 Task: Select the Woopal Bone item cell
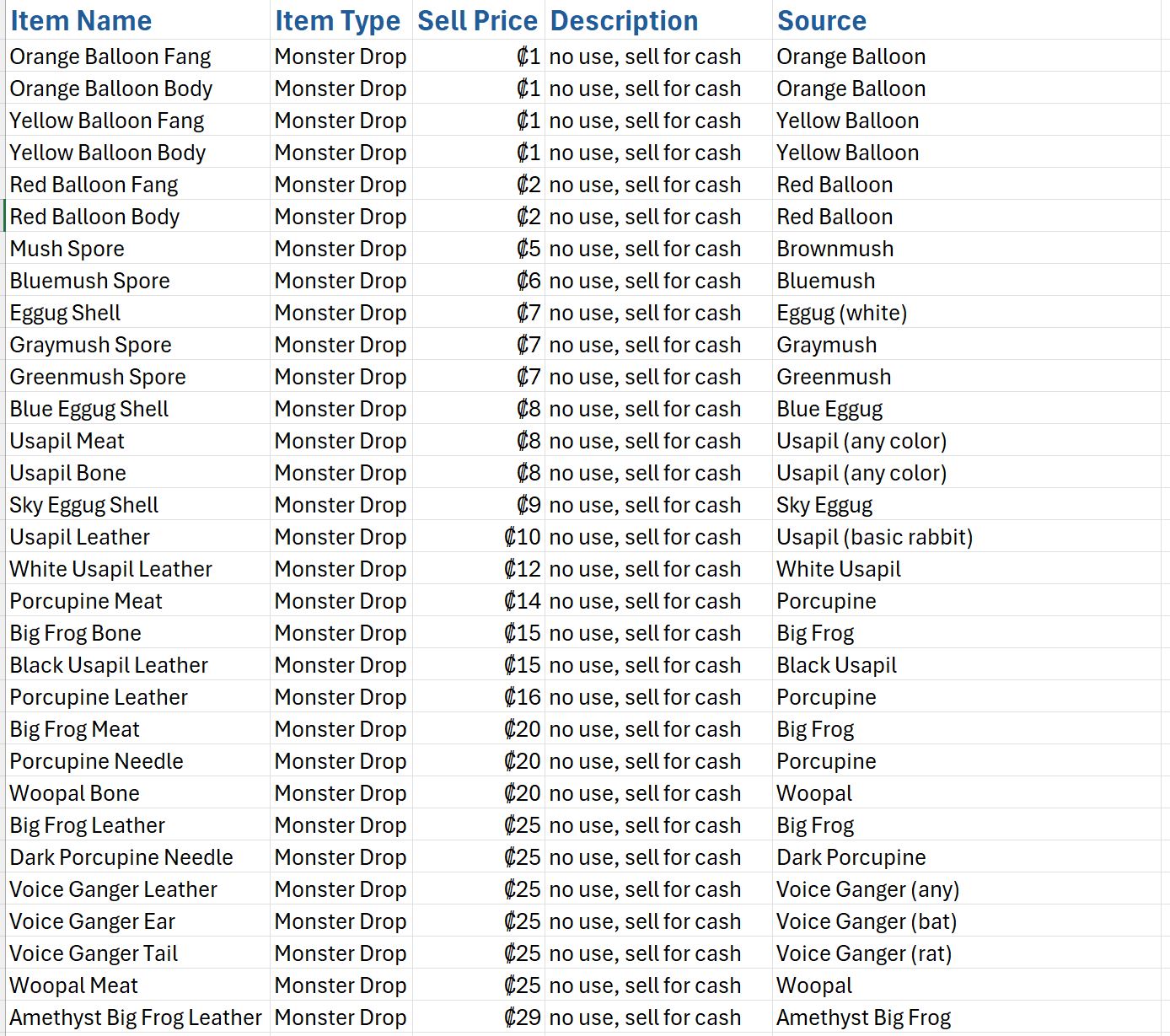[137, 793]
